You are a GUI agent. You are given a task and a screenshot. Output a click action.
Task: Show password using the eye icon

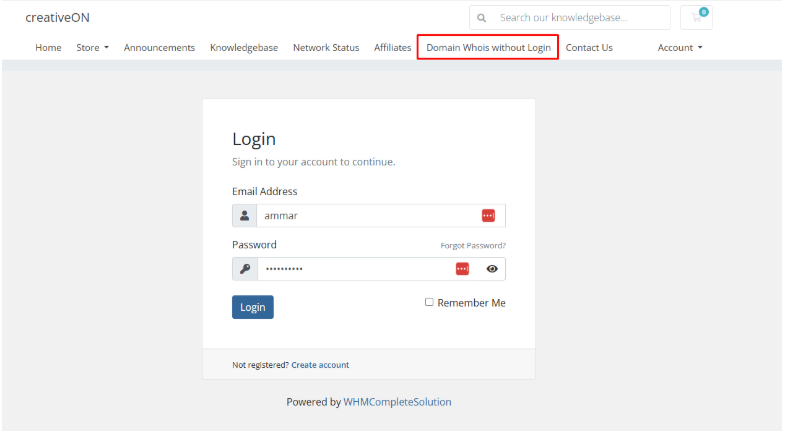[x=492, y=269]
